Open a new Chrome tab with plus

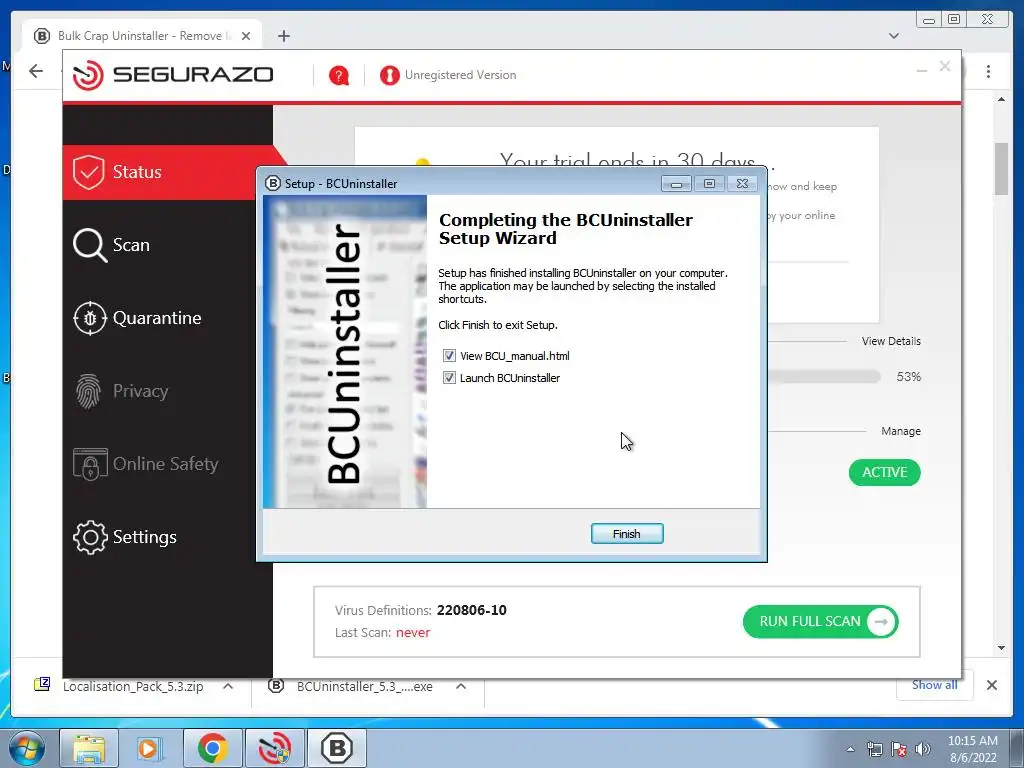click(x=283, y=36)
